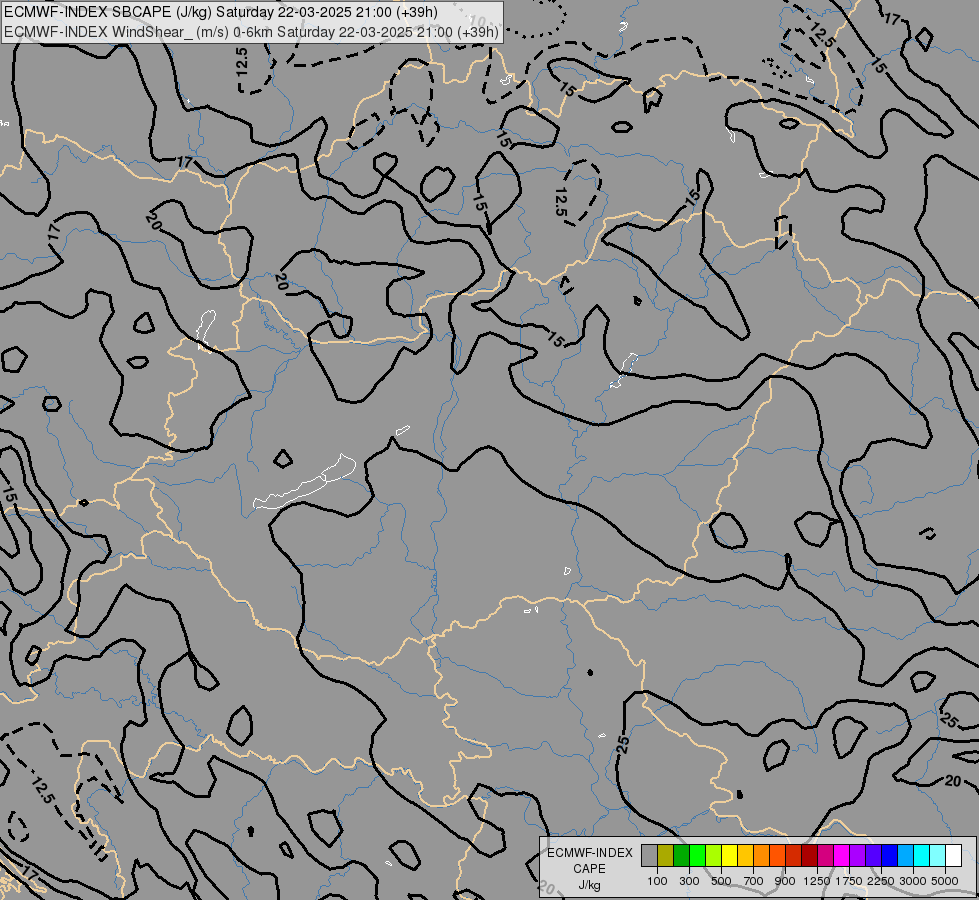This screenshot has height=900, width=979.
Task: Click the white legend swatch
Action: (953, 856)
